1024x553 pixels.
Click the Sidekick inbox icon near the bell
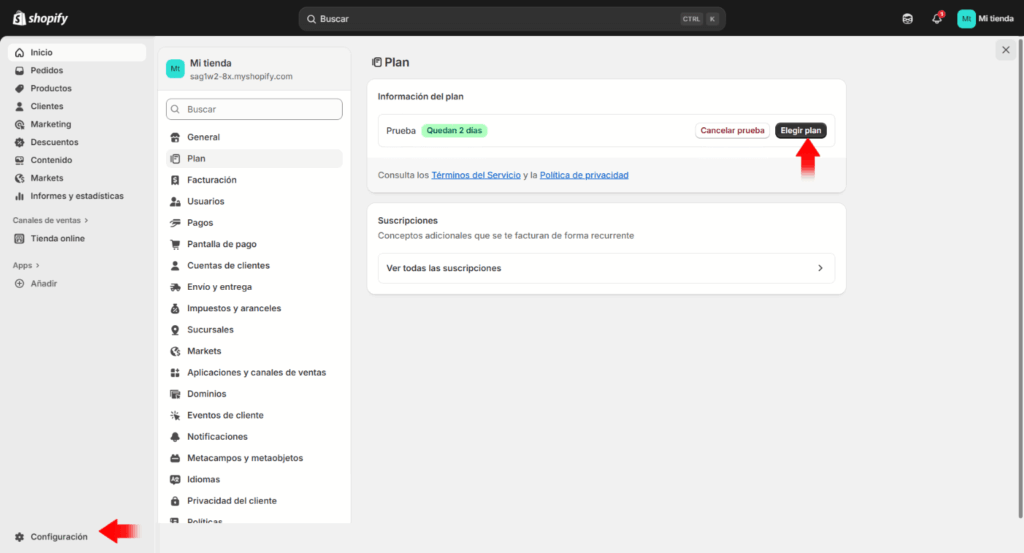pyautogui.click(x=907, y=18)
